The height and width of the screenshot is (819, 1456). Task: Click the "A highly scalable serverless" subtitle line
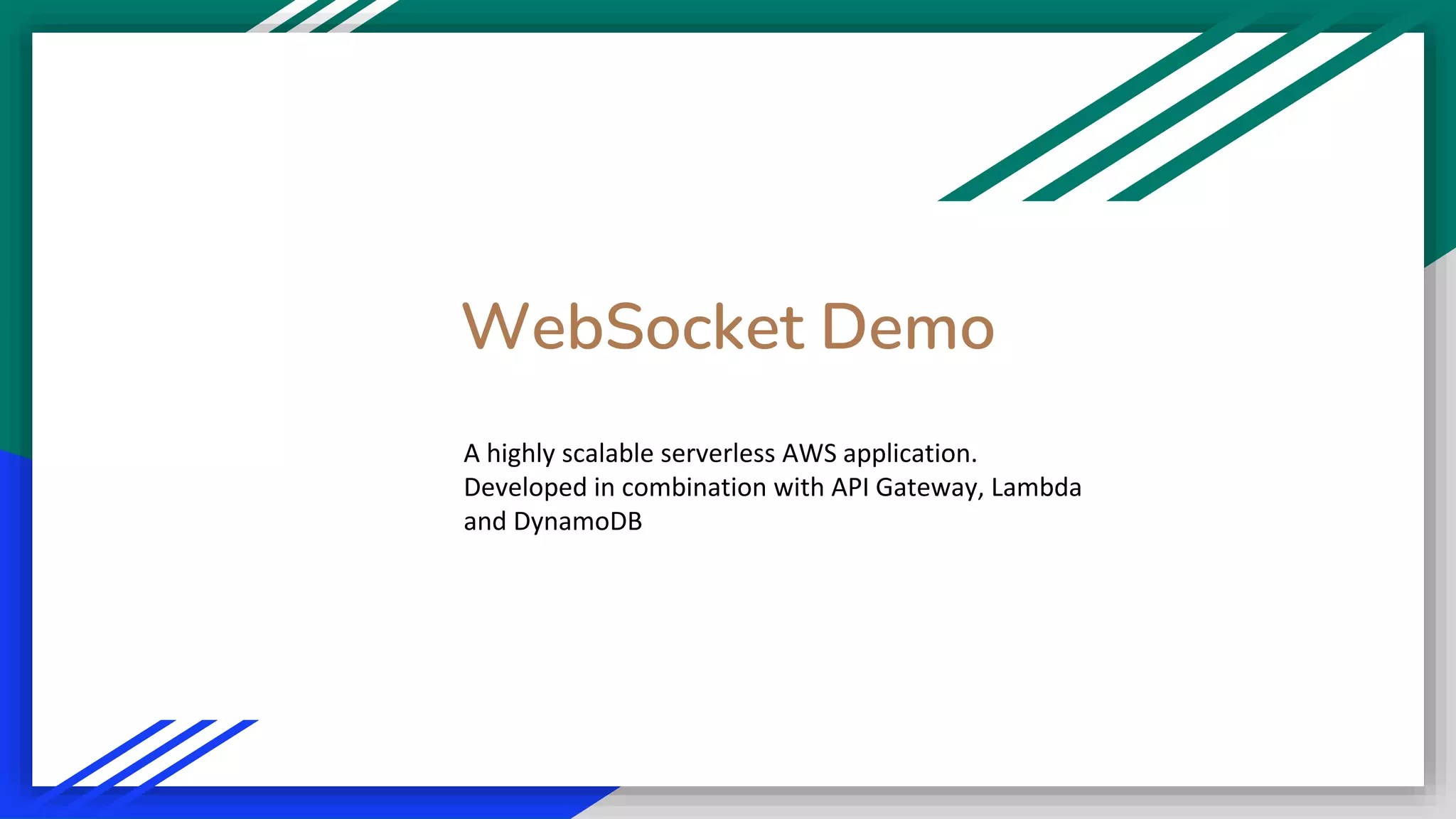(619, 454)
